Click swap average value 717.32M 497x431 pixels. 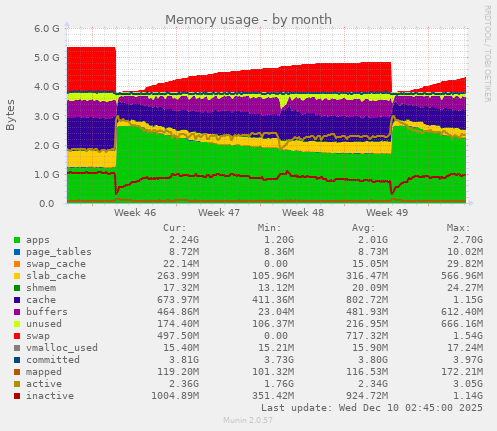pyautogui.click(x=367, y=336)
